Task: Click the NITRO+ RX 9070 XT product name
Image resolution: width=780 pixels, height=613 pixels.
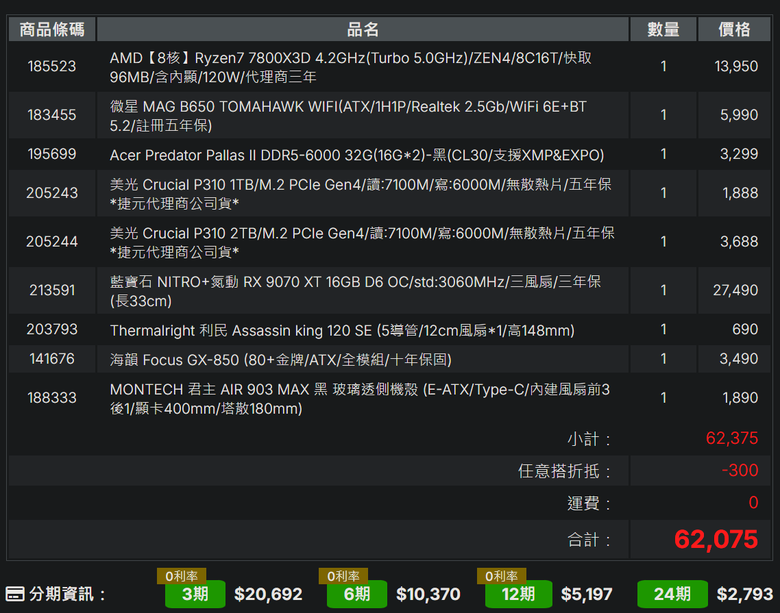Action: click(x=355, y=291)
